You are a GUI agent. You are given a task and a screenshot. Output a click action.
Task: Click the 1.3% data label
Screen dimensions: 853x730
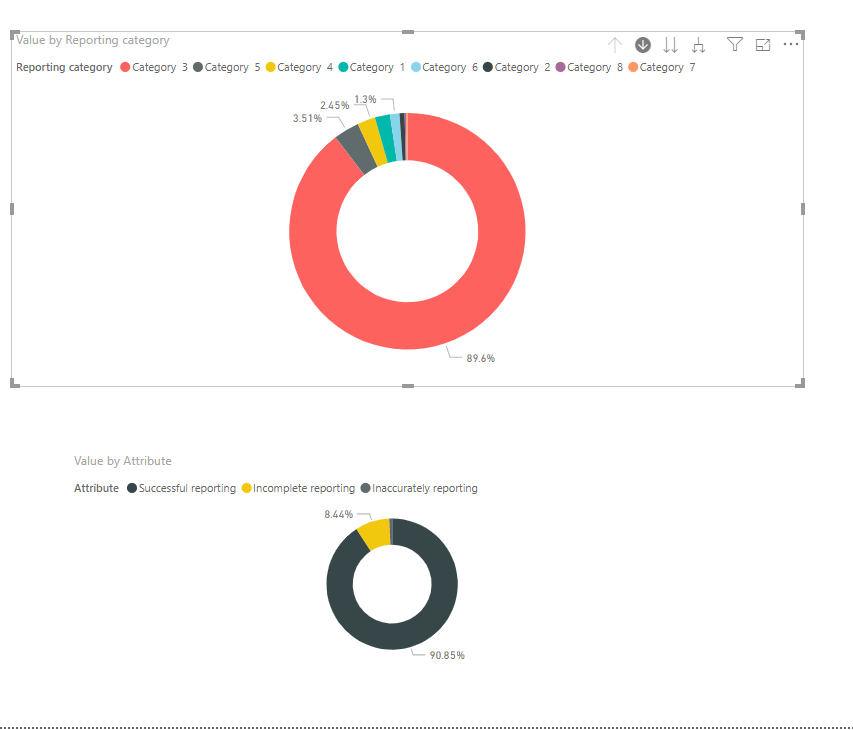click(365, 99)
